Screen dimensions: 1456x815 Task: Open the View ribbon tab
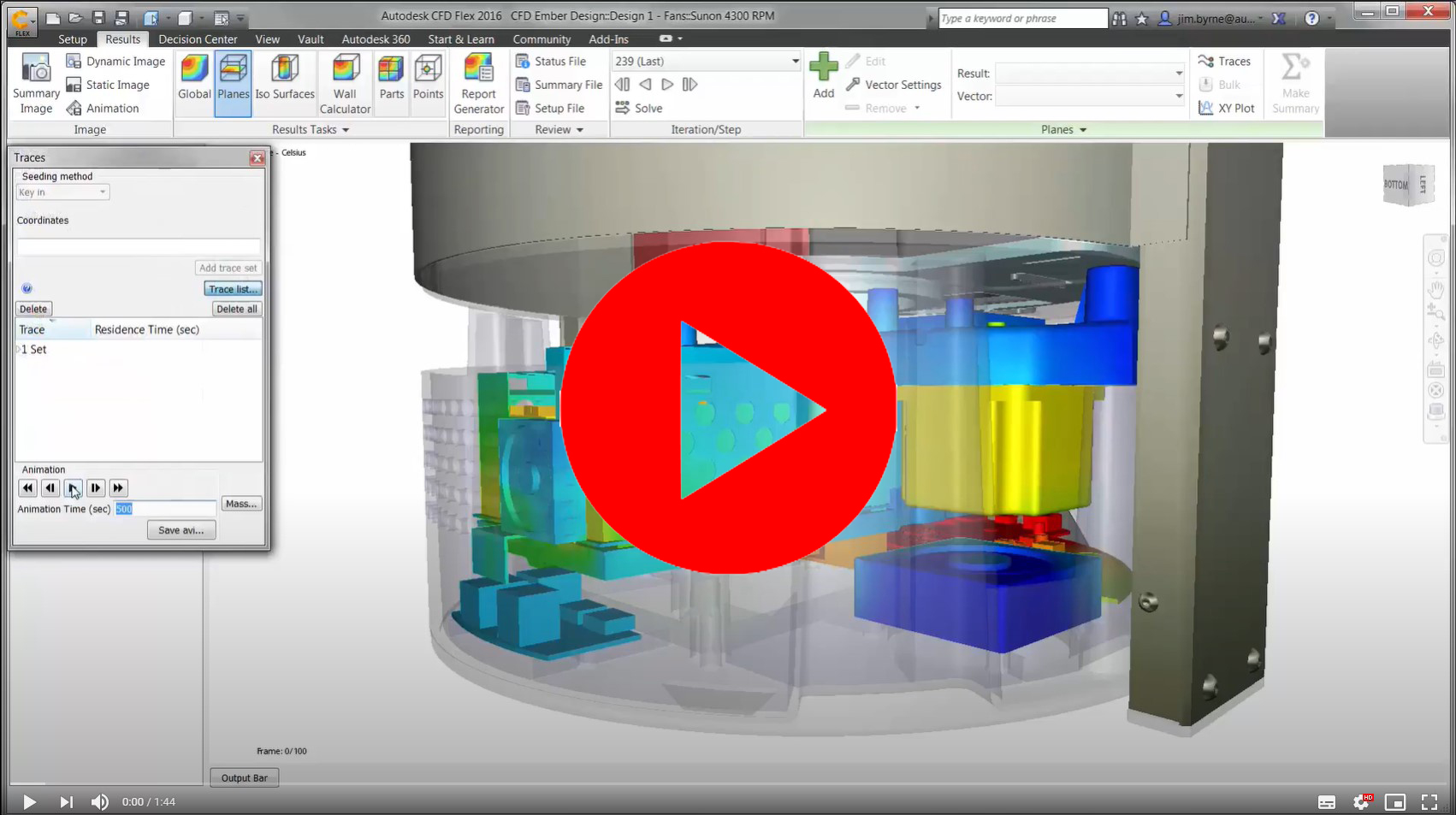click(267, 39)
